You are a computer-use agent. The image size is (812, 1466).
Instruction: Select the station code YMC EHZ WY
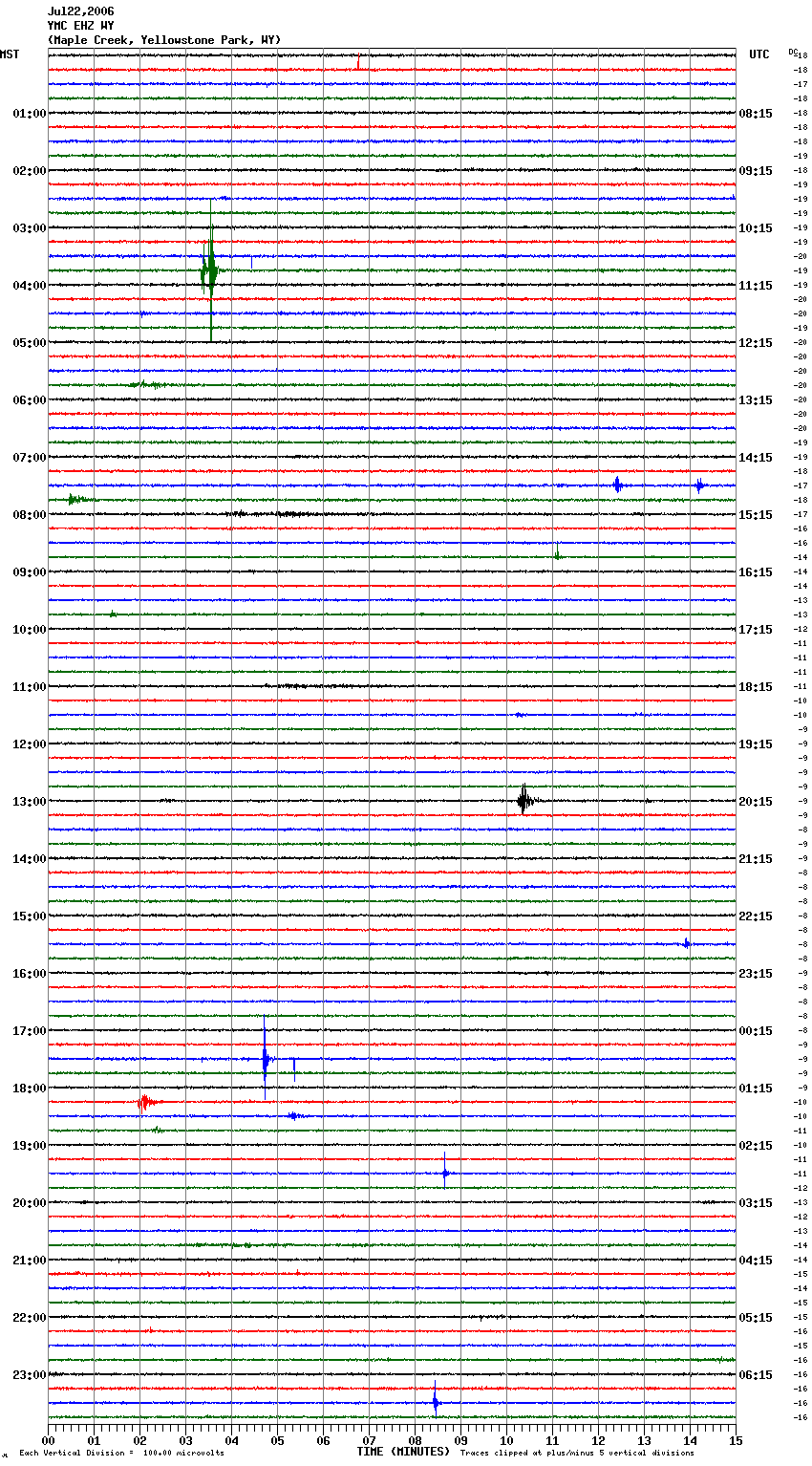[80, 26]
